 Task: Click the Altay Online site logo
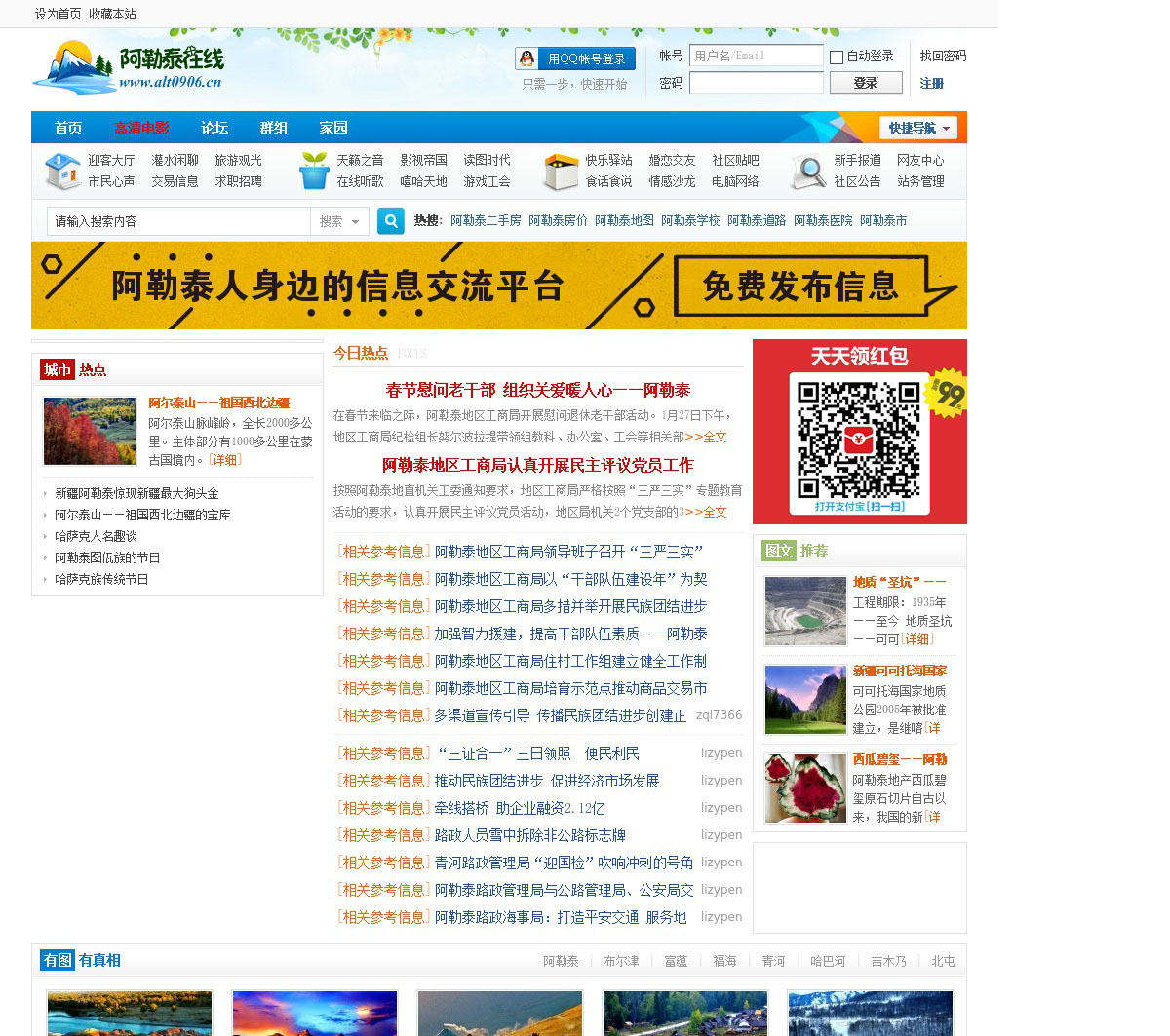pos(128,67)
